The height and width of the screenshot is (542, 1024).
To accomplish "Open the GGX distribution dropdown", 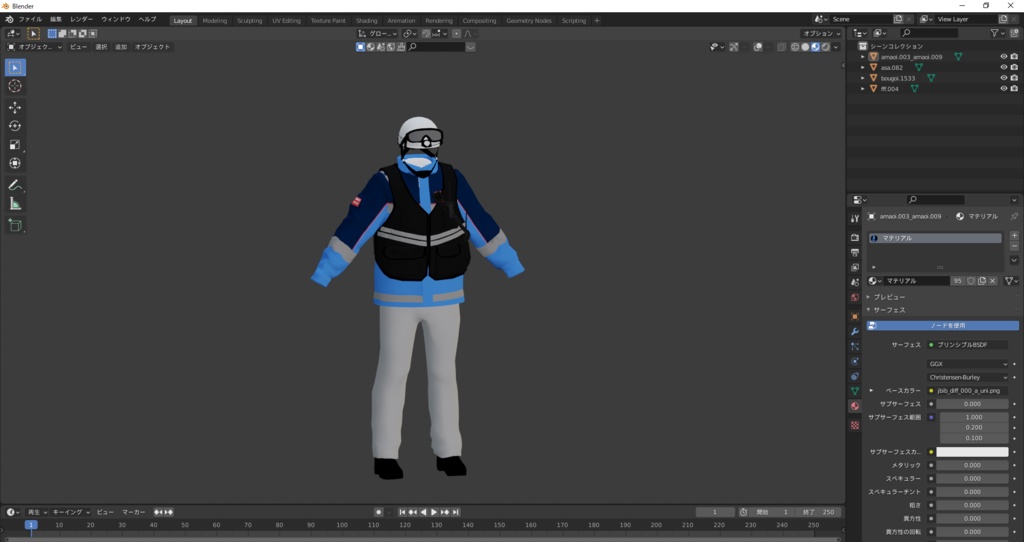I will point(968,364).
